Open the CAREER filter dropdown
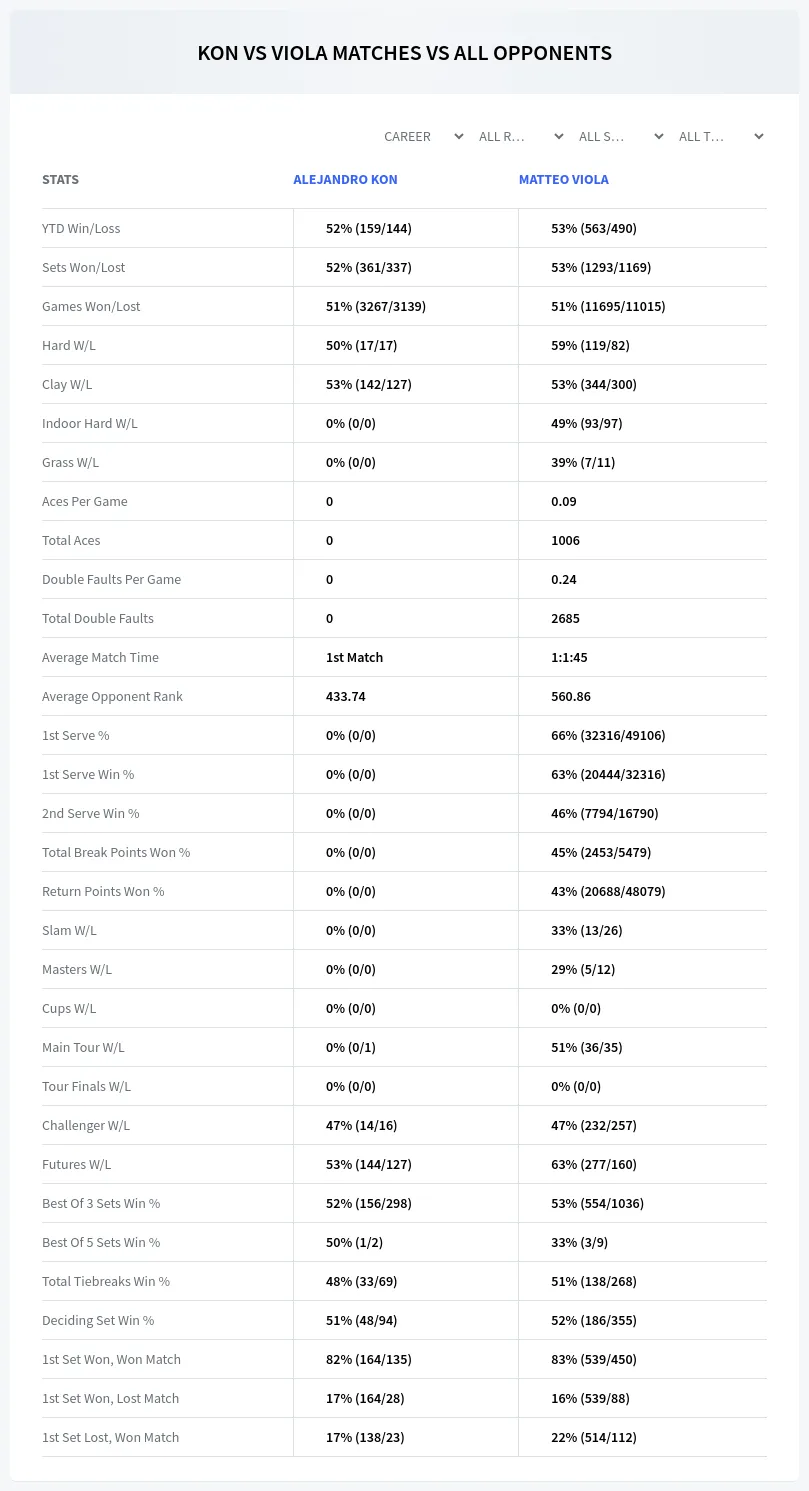The image size is (809, 1491). tap(423, 136)
